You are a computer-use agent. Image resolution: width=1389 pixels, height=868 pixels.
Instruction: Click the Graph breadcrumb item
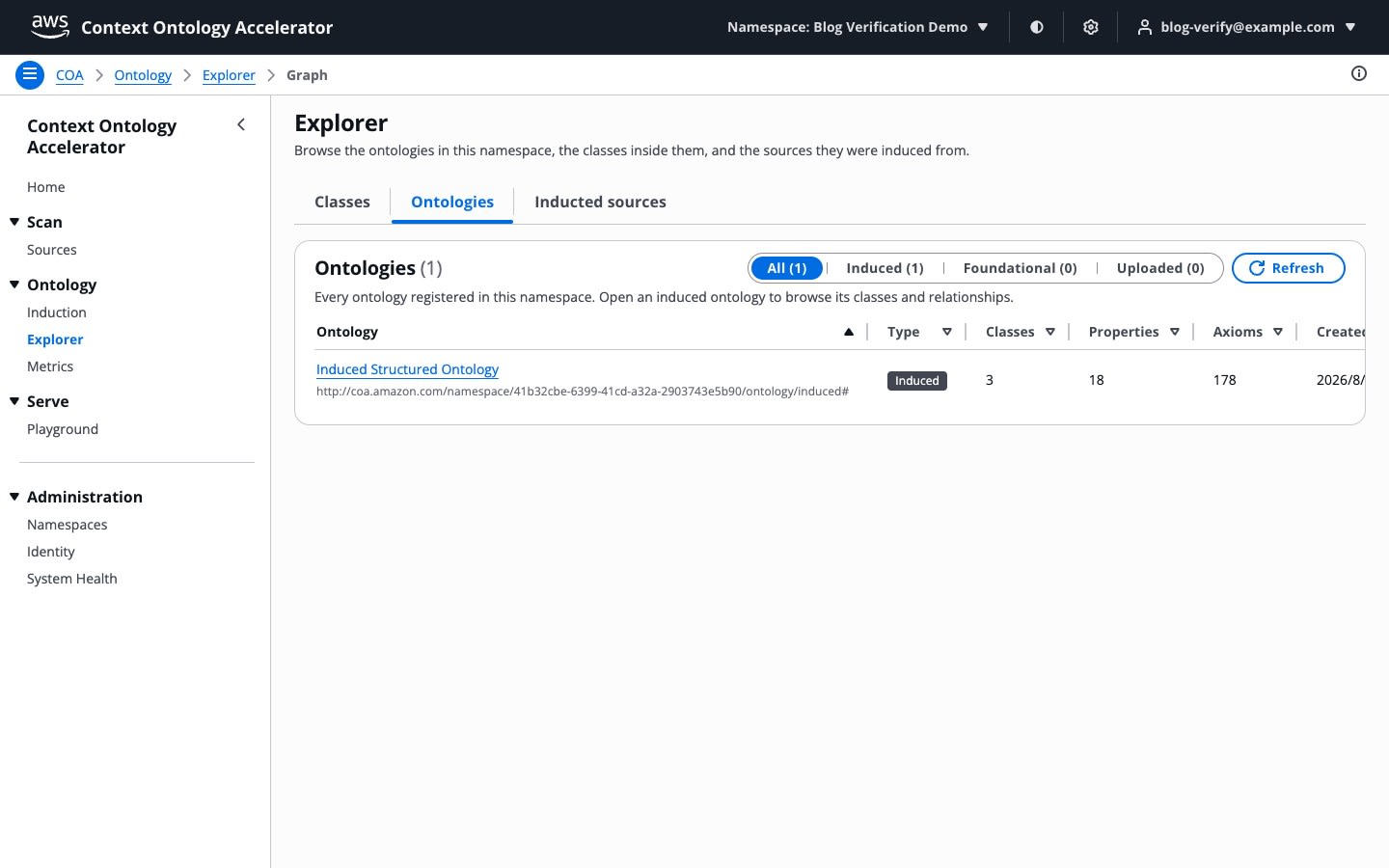307,75
